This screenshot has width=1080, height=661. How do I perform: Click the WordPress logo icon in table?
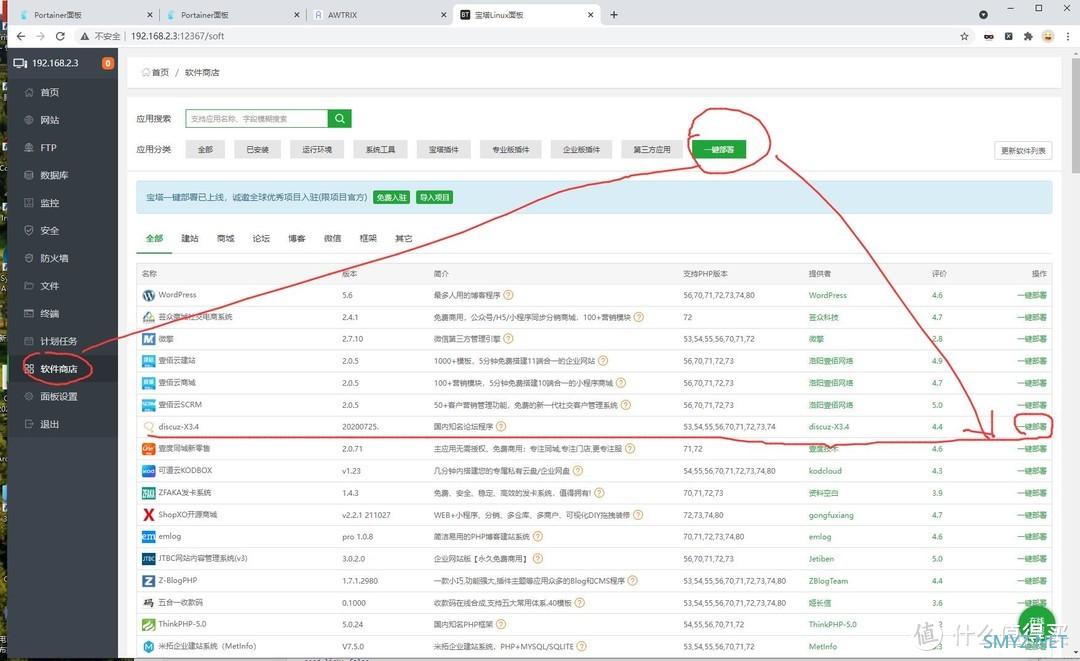tap(148, 295)
